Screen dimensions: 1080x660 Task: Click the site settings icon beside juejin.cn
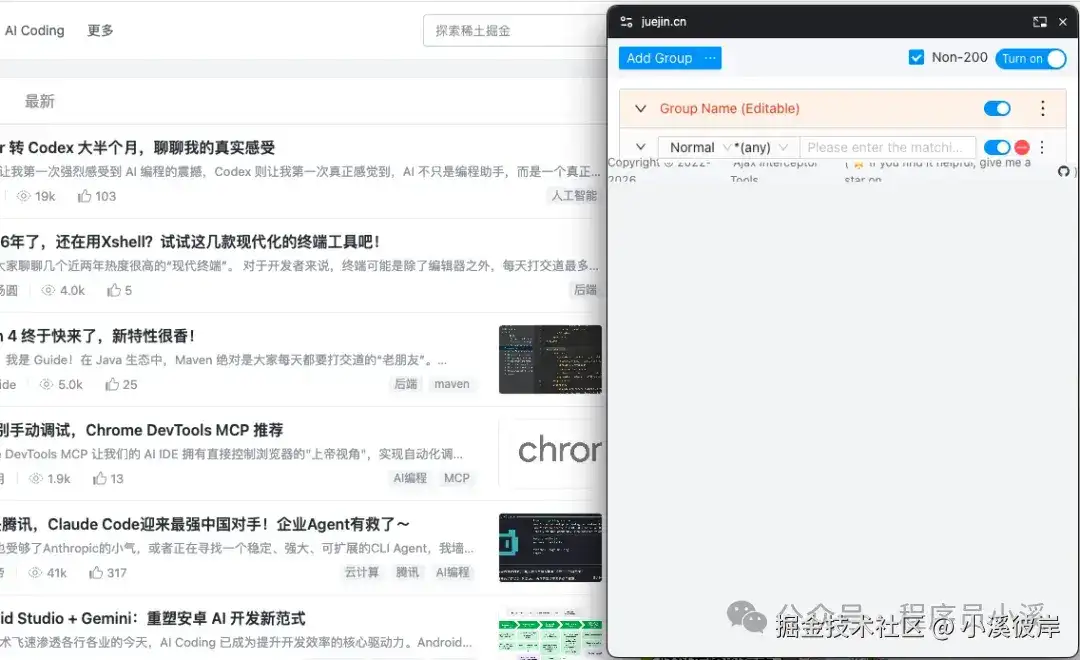coord(626,22)
